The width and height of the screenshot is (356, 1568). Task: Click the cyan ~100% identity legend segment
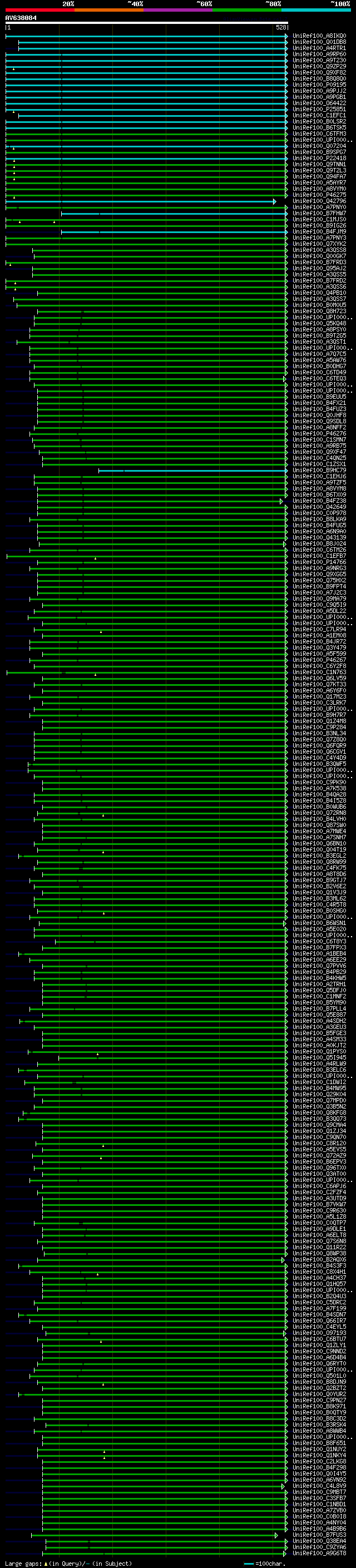tap(316, 10)
